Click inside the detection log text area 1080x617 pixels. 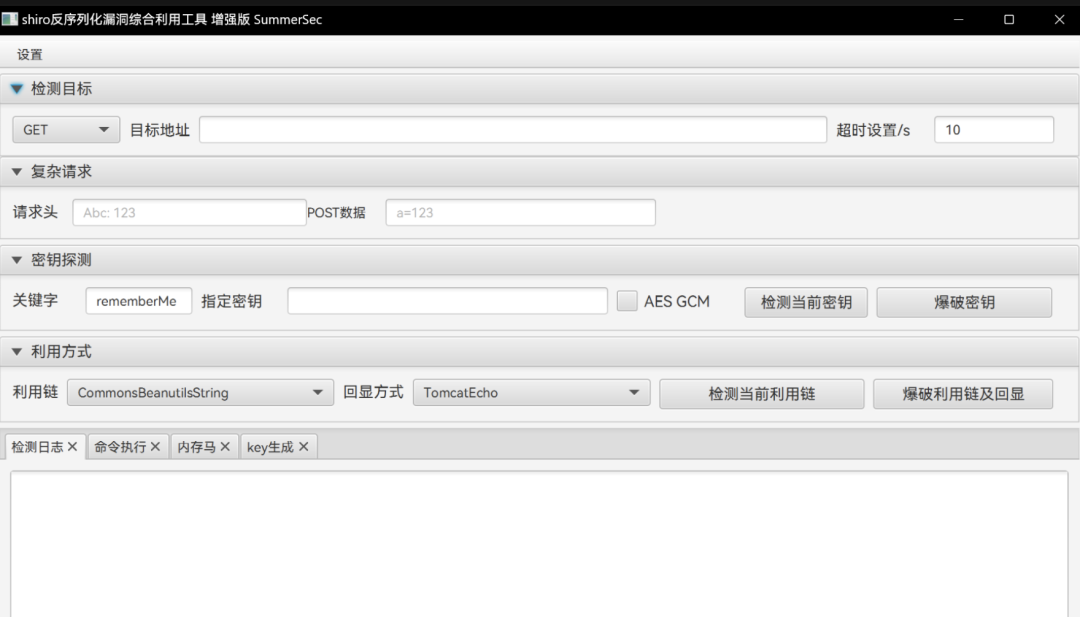click(x=539, y=544)
